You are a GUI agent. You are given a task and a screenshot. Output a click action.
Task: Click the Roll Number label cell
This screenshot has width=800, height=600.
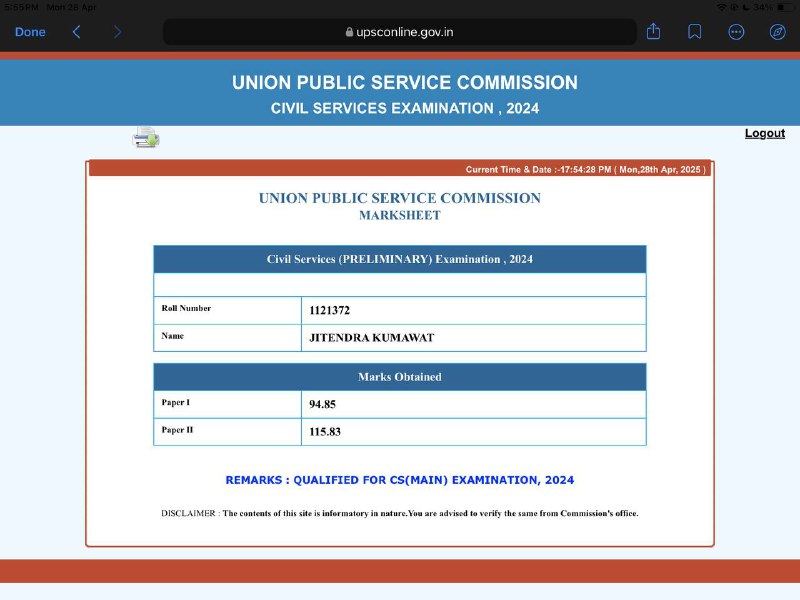point(228,310)
